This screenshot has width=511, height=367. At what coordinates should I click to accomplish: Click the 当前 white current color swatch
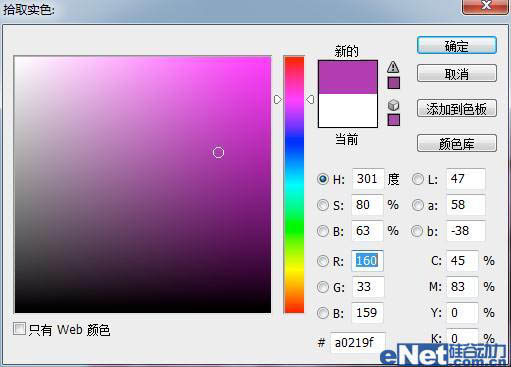(x=348, y=110)
